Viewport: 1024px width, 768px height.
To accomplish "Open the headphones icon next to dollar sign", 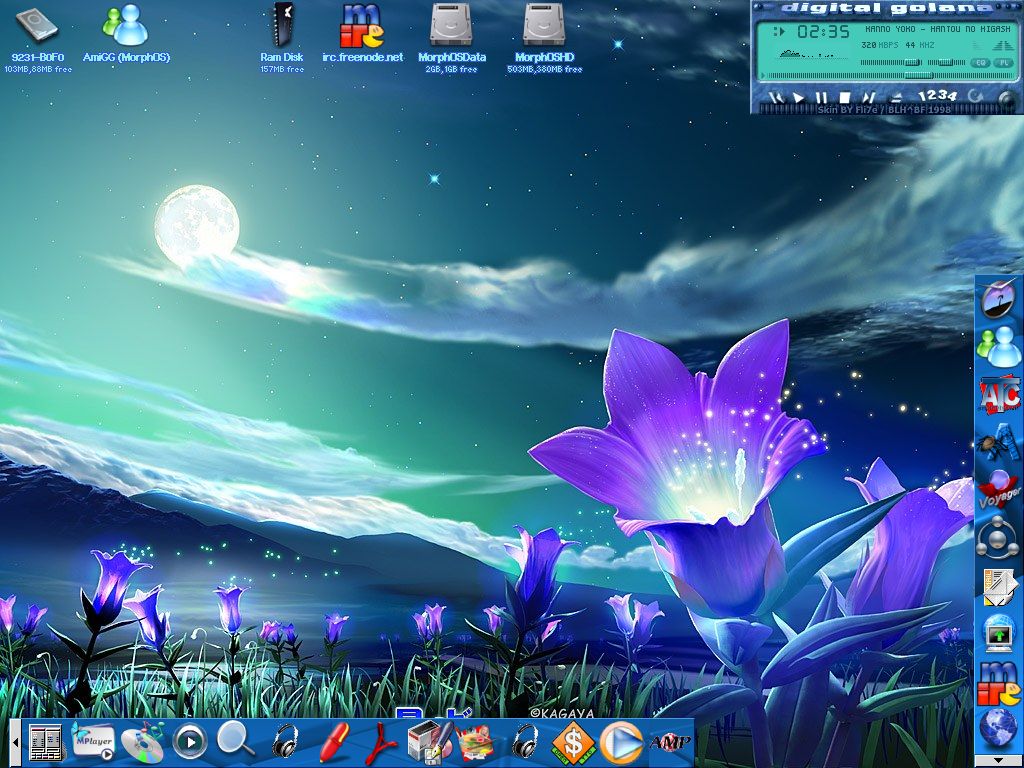I will coord(526,741).
